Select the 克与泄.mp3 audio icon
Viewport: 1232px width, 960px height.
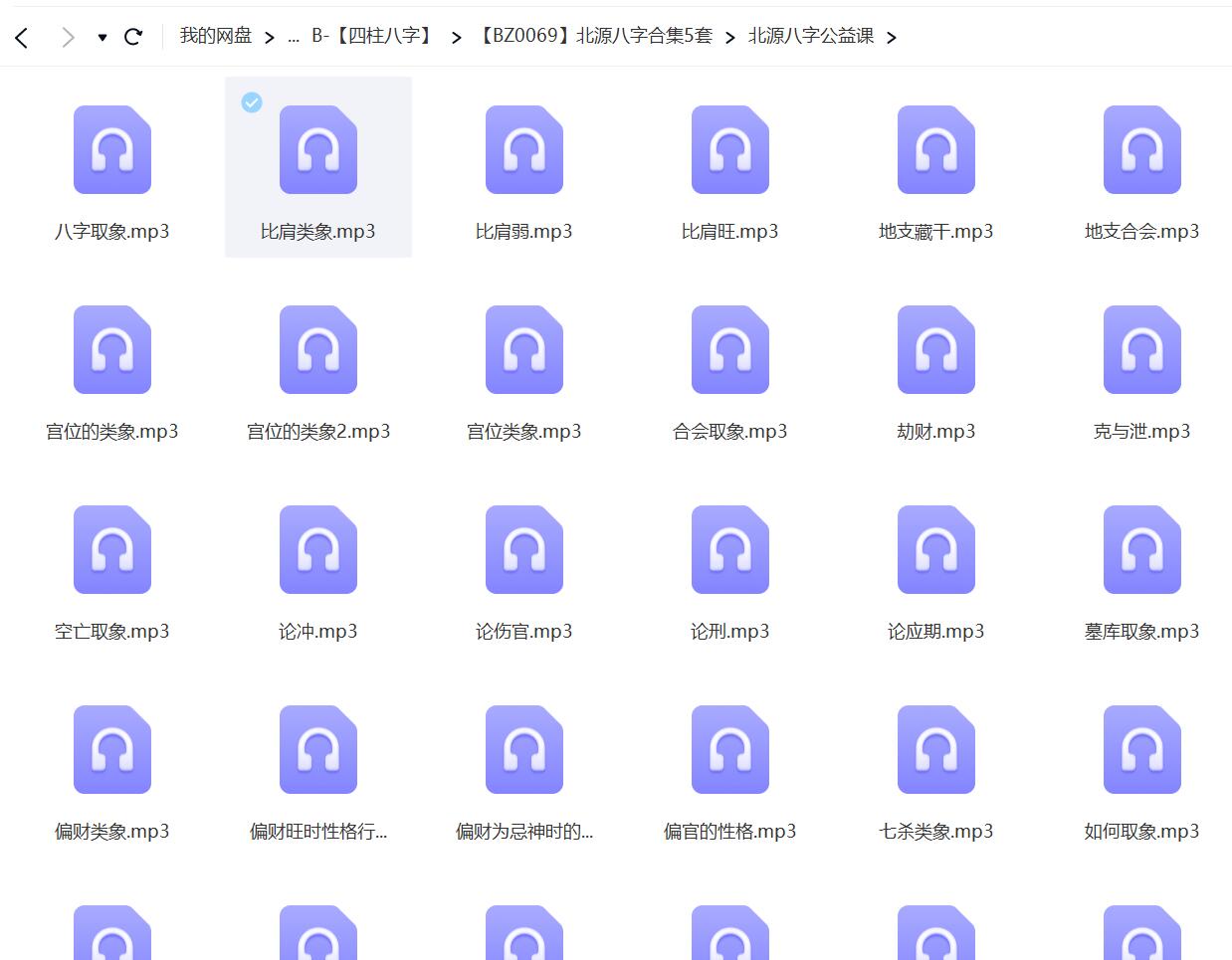pyautogui.click(x=1141, y=350)
